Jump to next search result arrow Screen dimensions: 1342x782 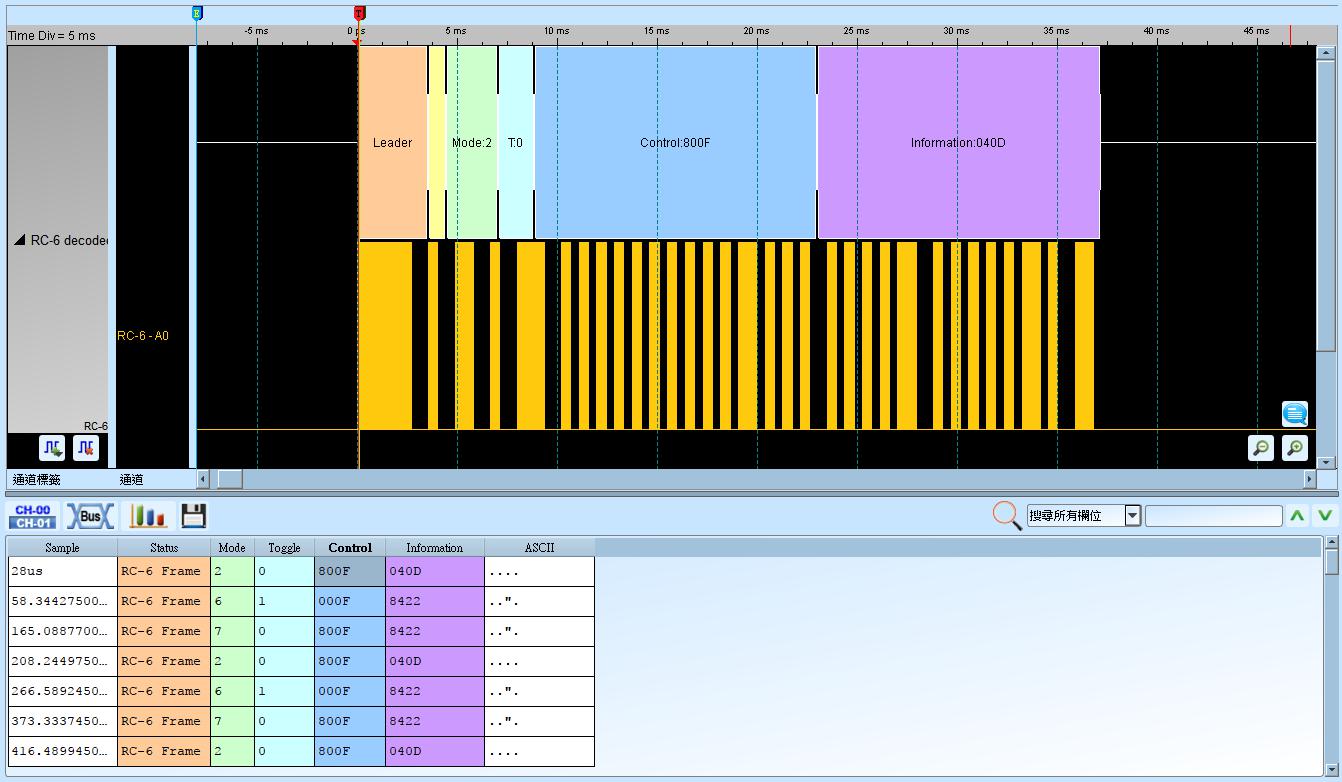(x=1325, y=515)
